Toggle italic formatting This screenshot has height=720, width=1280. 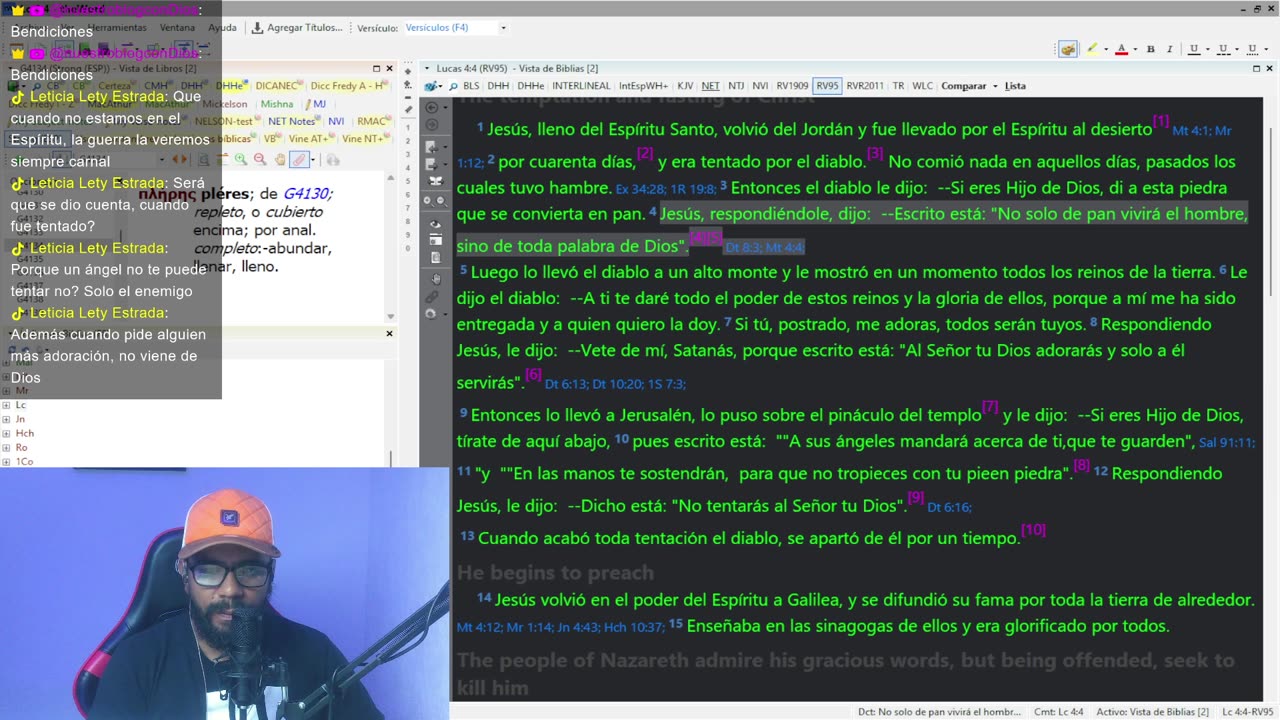tap(1168, 49)
